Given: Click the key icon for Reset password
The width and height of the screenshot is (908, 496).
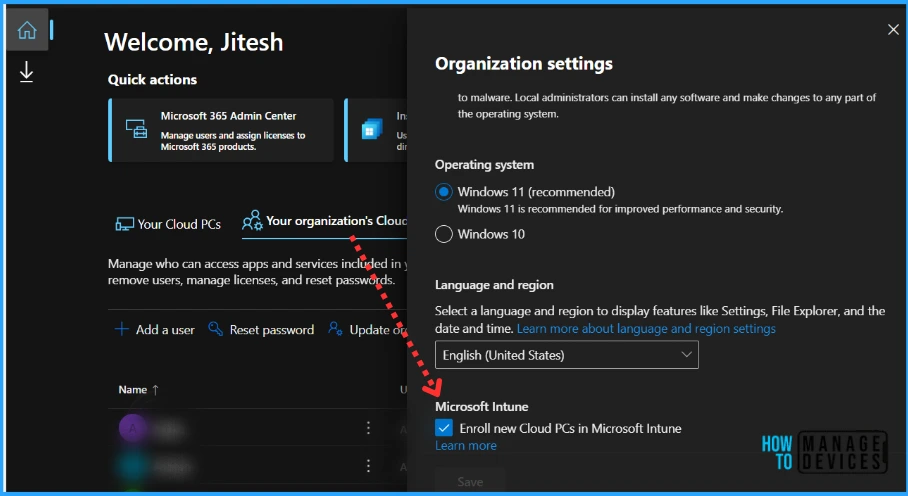Looking at the screenshot, I should (x=215, y=329).
